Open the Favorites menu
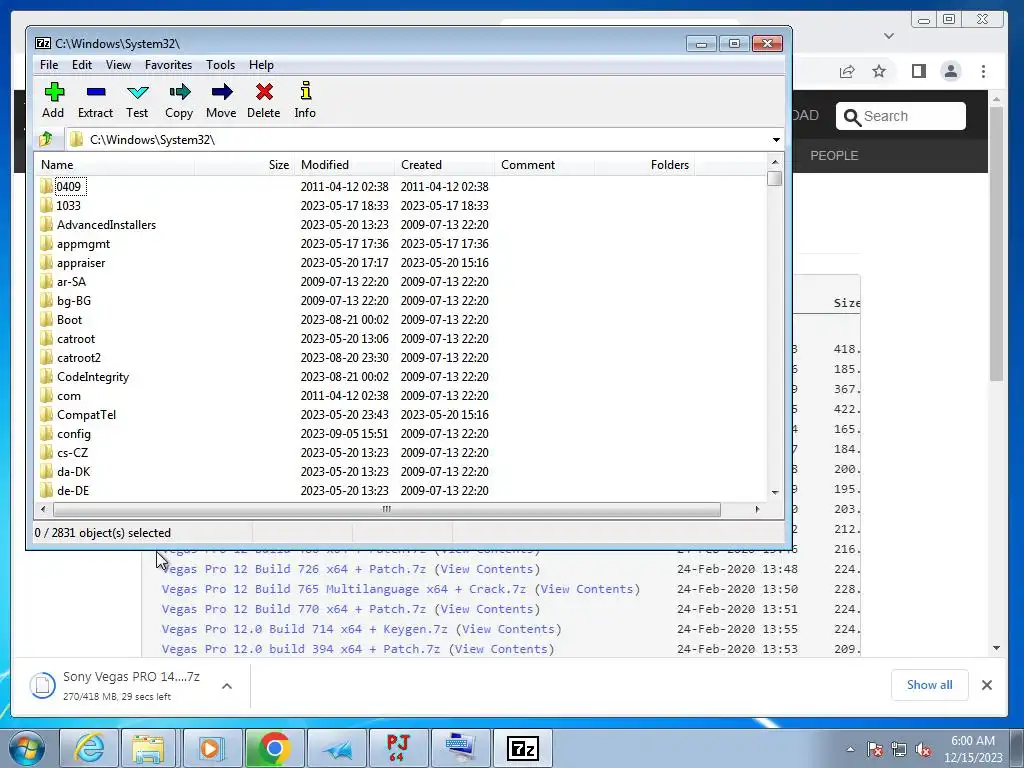Viewport: 1024px width, 768px height. pyautogui.click(x=168, y=65)
